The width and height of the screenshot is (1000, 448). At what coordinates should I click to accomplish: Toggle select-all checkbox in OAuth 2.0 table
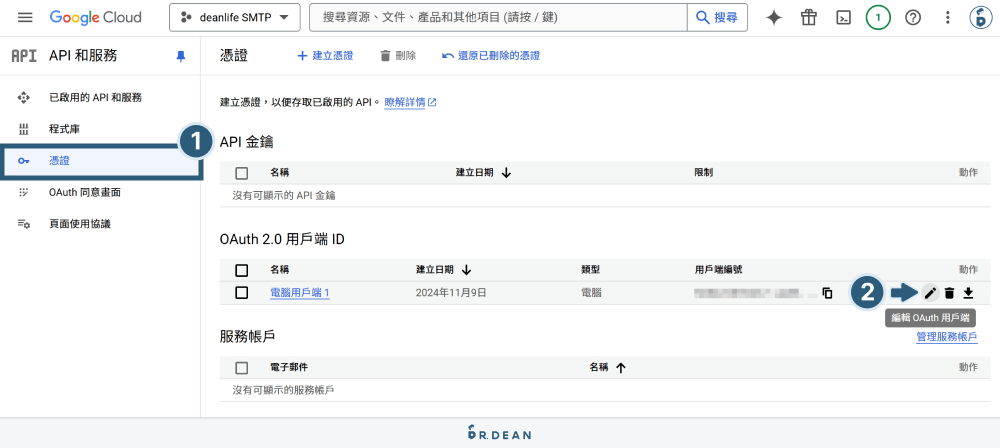click(242, 271)
